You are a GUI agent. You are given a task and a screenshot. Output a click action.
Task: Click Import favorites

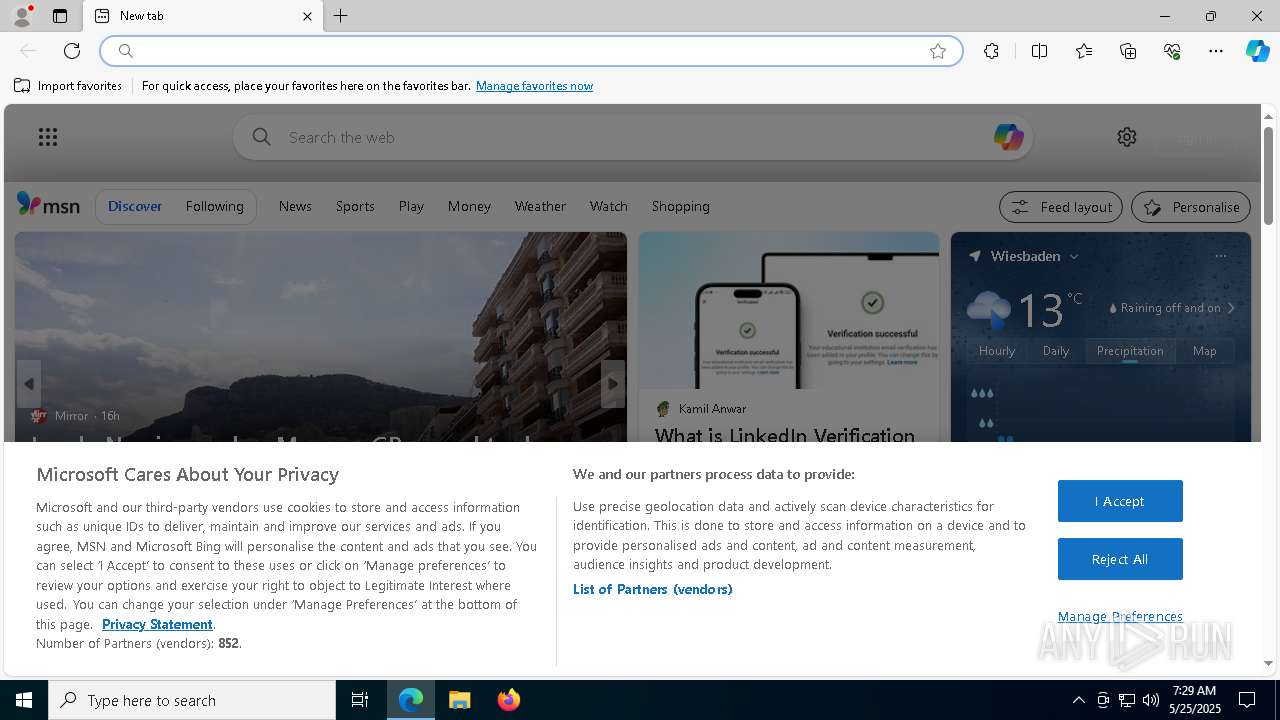68,86
